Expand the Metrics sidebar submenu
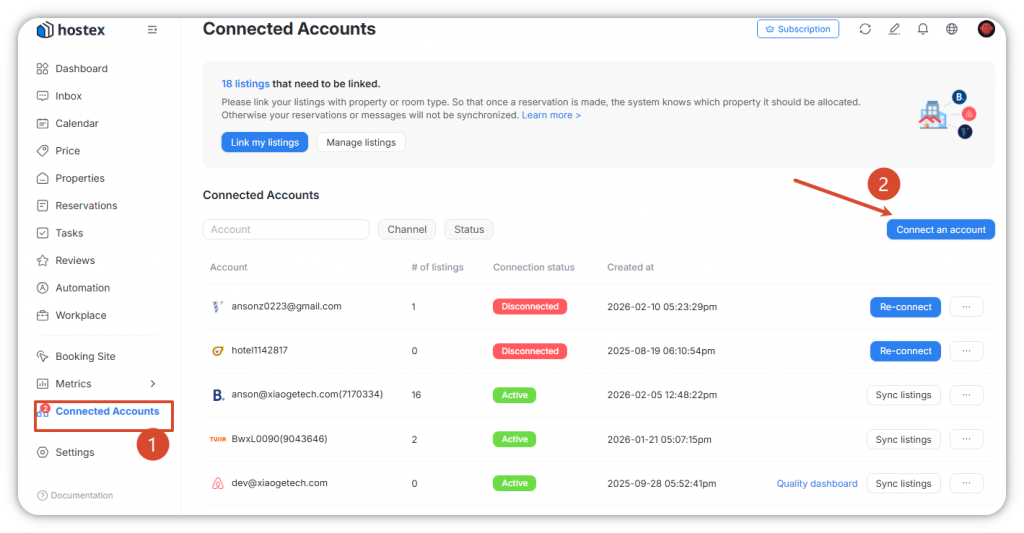This screenshot has width=1024, height=533. coord(153,384)
